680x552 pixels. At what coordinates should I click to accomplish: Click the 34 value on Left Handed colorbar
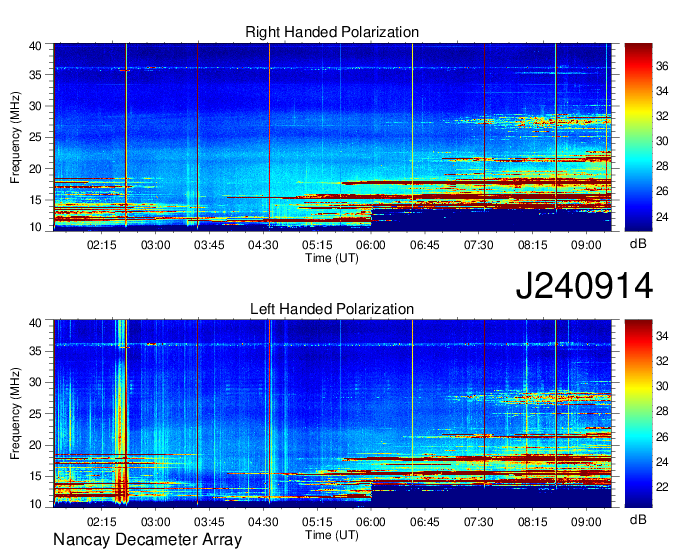coord(662,336)
